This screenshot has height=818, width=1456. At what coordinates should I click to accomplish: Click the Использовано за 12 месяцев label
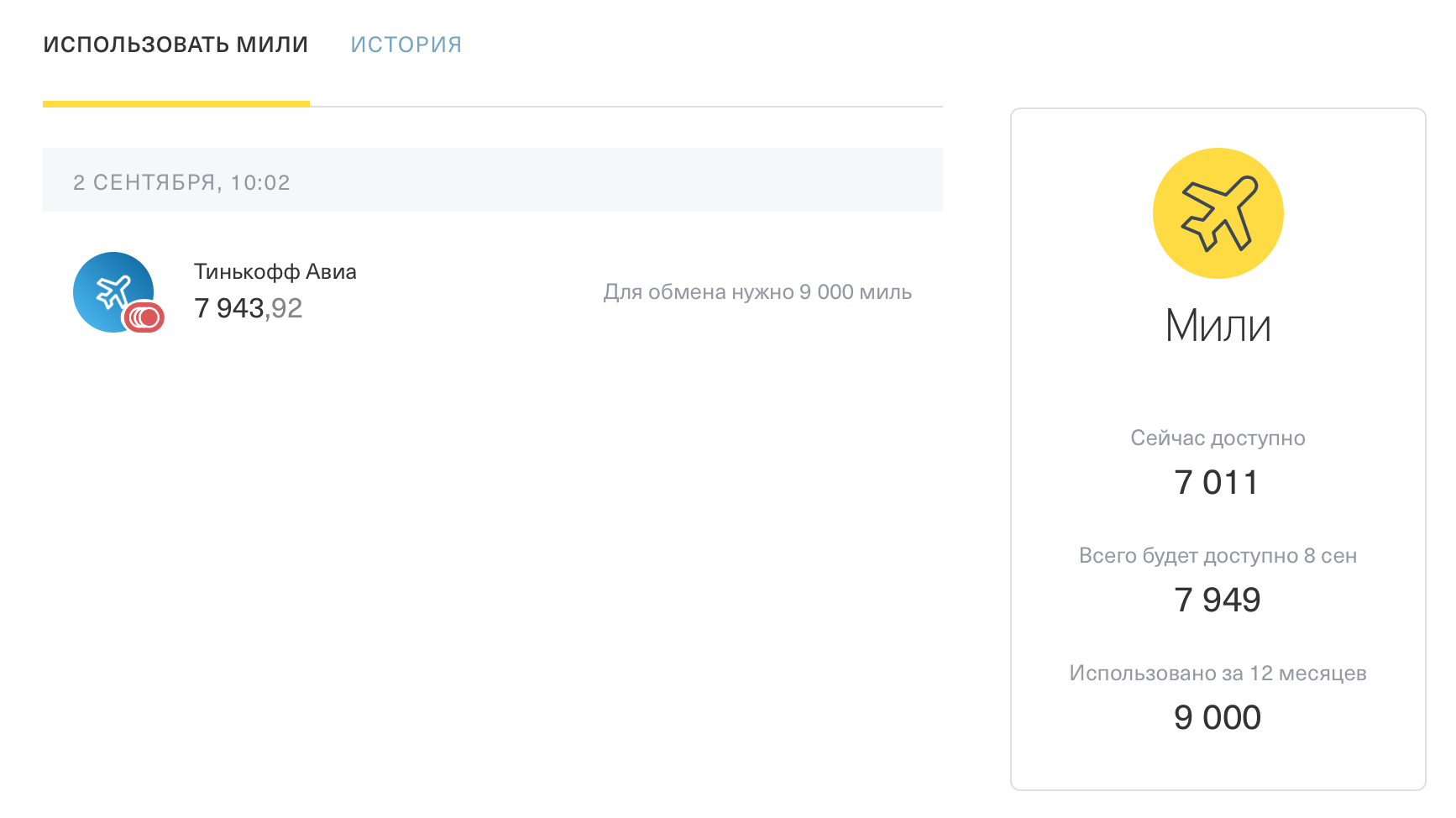coord(1218,674)
